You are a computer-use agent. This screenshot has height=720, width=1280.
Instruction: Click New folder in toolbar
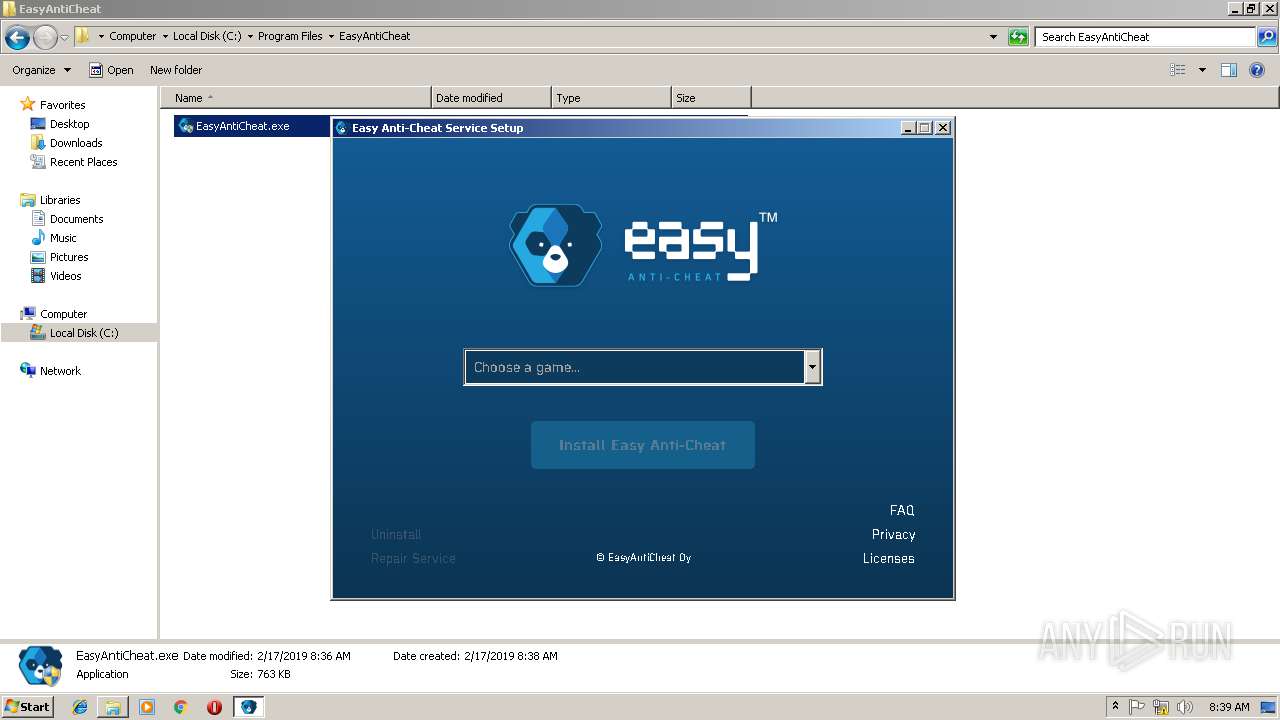click(176, 70)
